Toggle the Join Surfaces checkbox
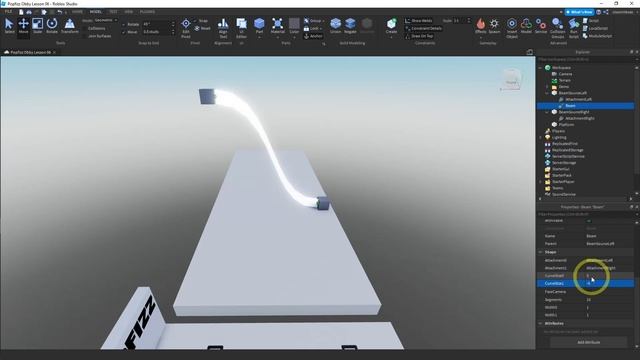Viewport: 640px width, 360px height. click(85, 36)
